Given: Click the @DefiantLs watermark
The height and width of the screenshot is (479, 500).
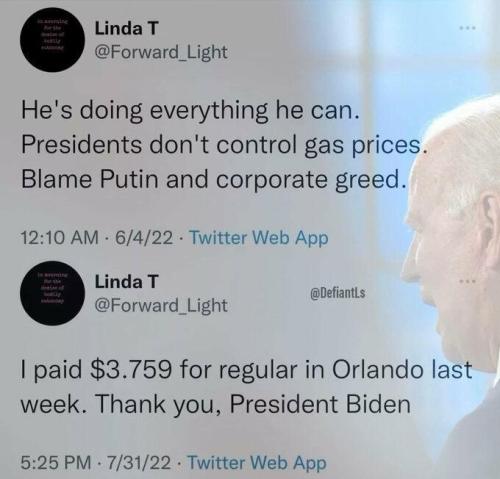Looking at the screenshot, I should click(x=338, y=293).
